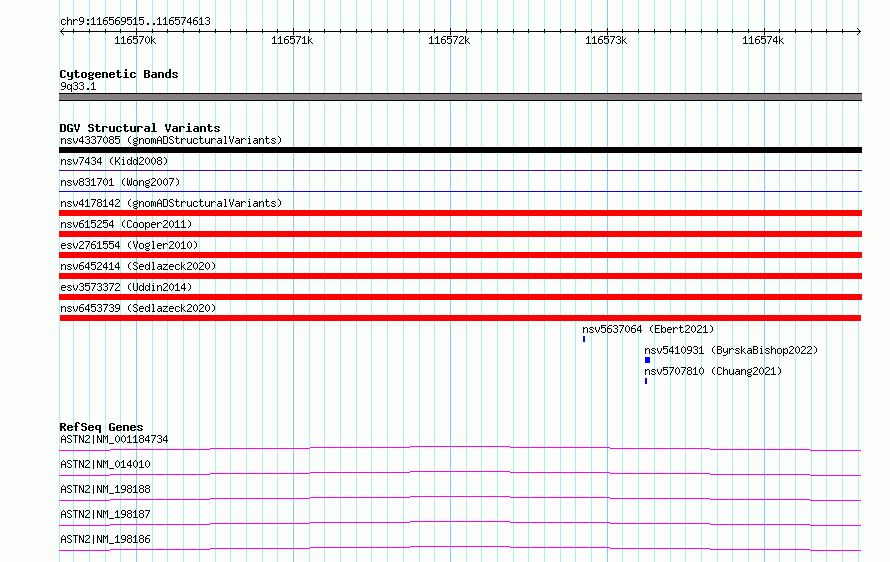Click the magenta ASTN2|NM_198186 transcript line

[460, 548]
